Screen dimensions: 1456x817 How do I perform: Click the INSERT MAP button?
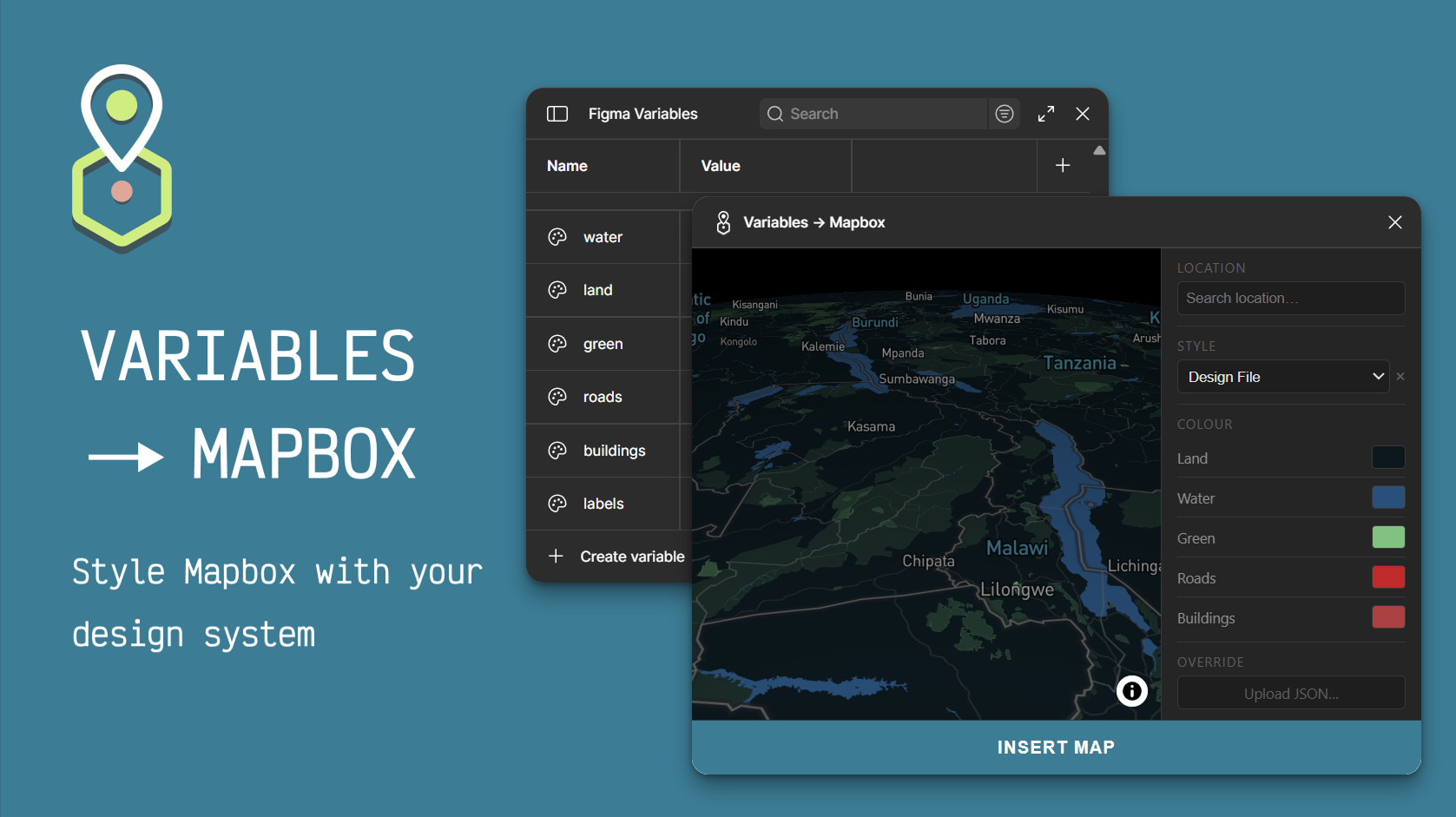pyautogui.click(x=1056, y=748)
